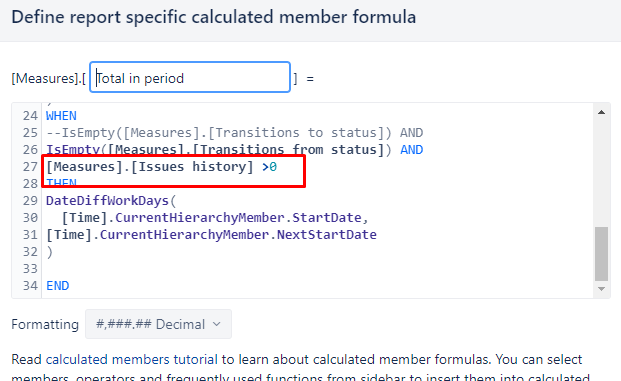This screenshot has height=381, width=621.
Task: Click the scroll down arrow of formula editor
Action: [x=601, y=289]
